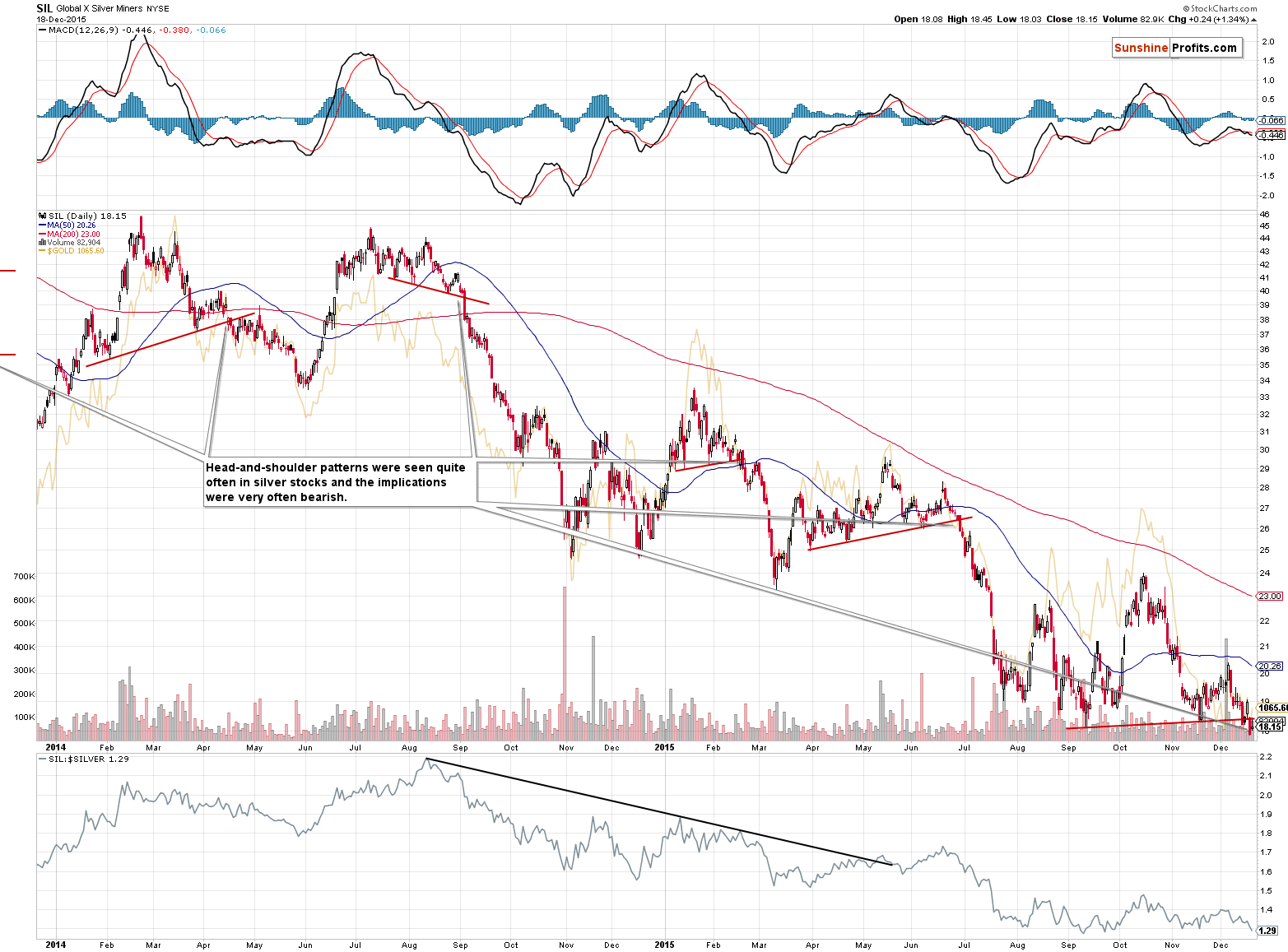Click the 2015 label on bottom axis
Image resolution: width=1288 pixels, height=952 pixels.
[664, 945]
